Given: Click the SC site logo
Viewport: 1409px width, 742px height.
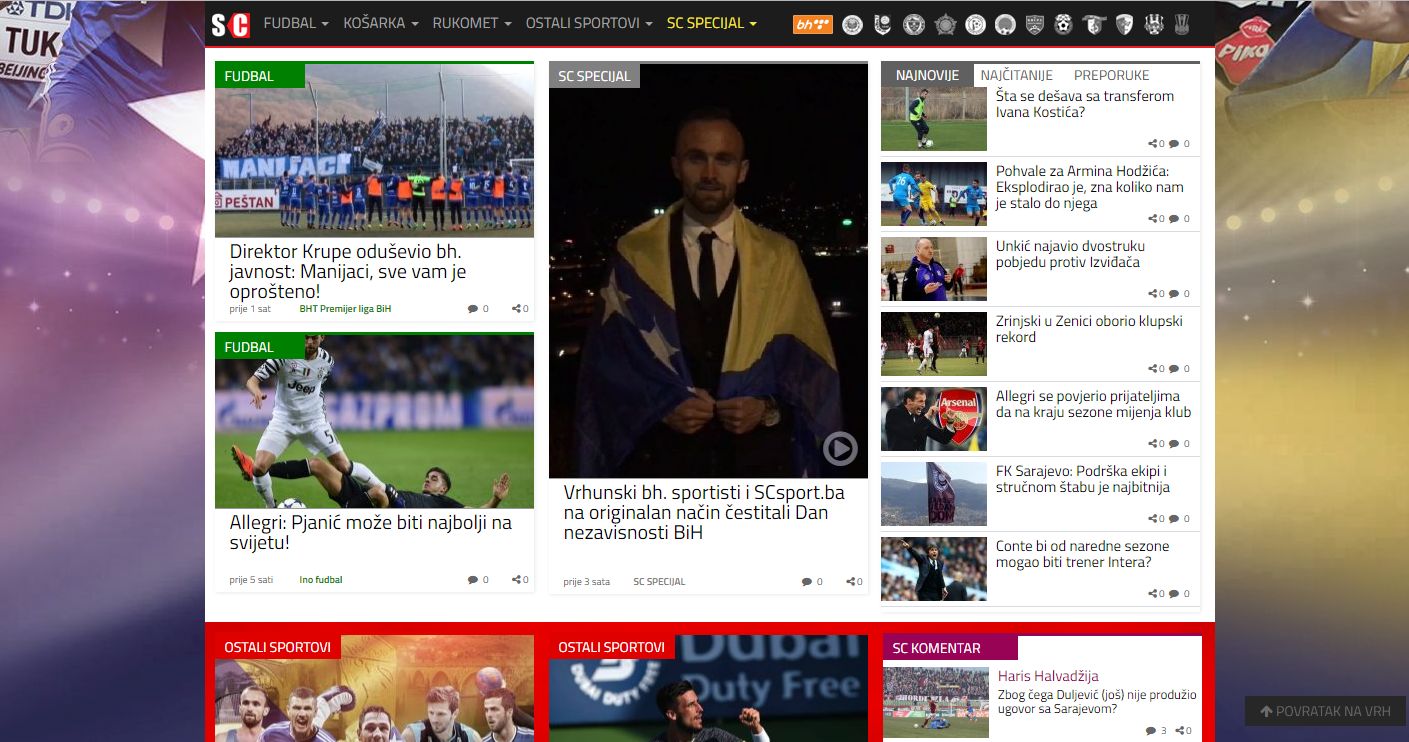Looking at the screenshot, I should [x=230, y=23].
